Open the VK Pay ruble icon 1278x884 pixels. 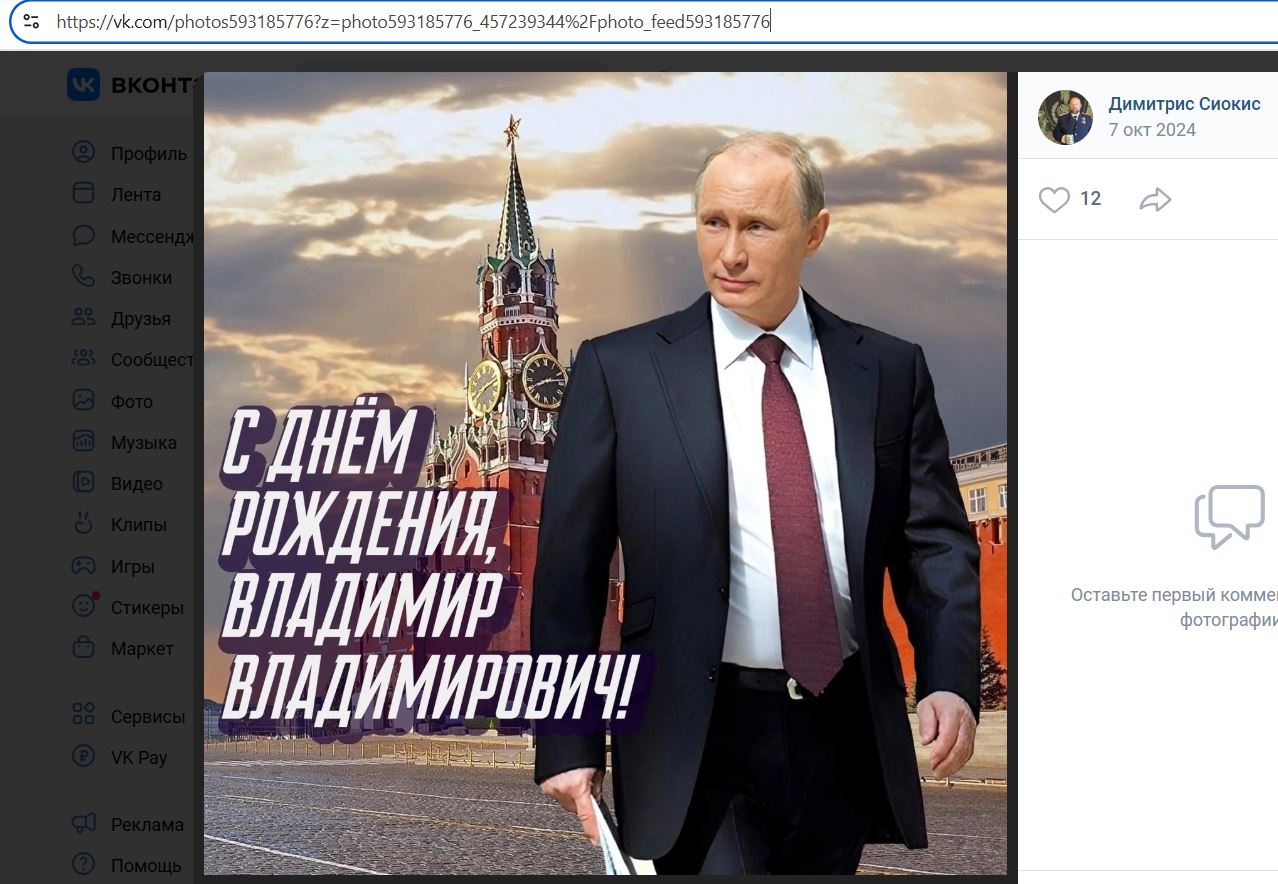click(x=83, y=757)
